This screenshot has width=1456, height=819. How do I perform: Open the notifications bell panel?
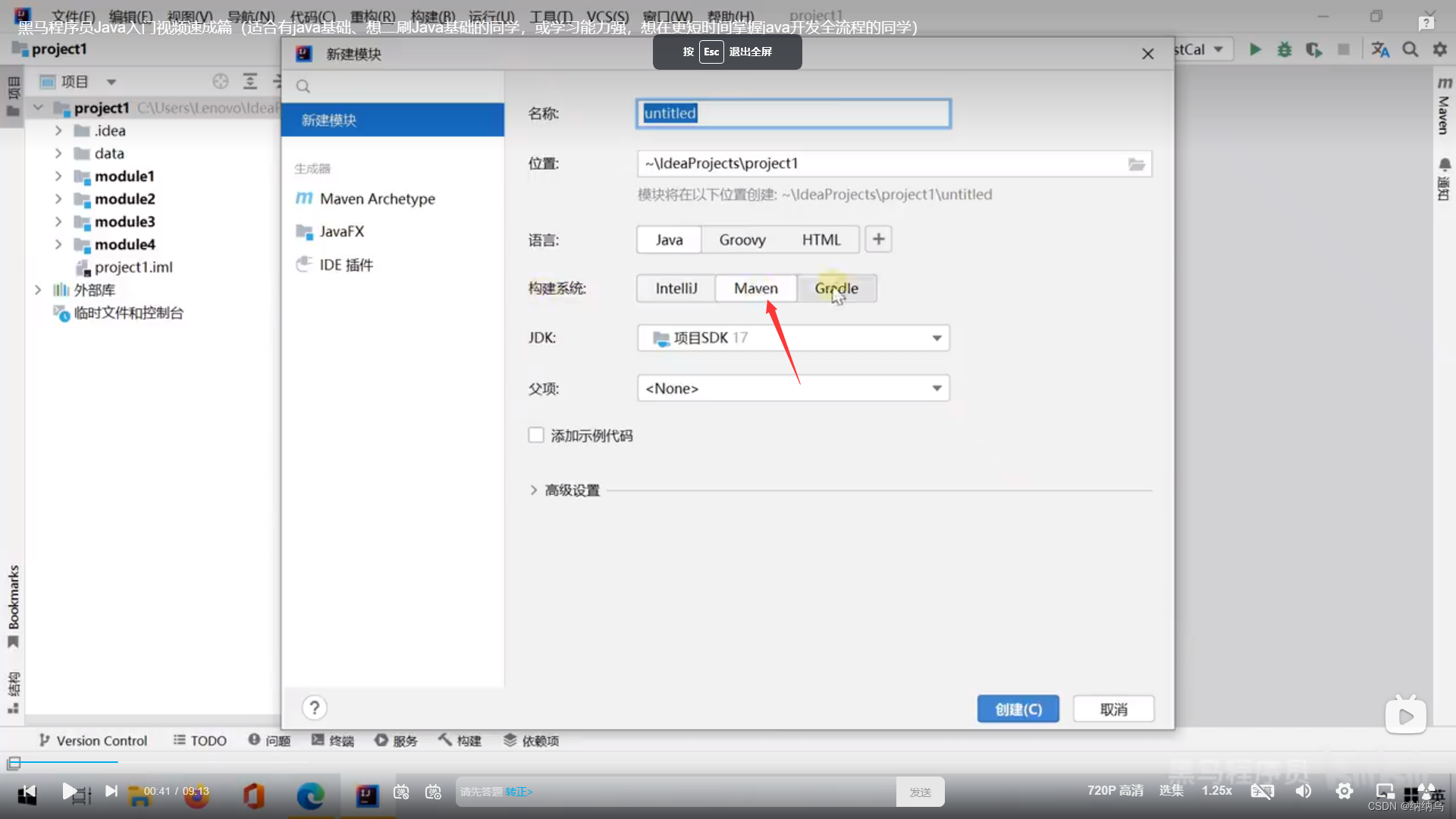click(1444, 179)
